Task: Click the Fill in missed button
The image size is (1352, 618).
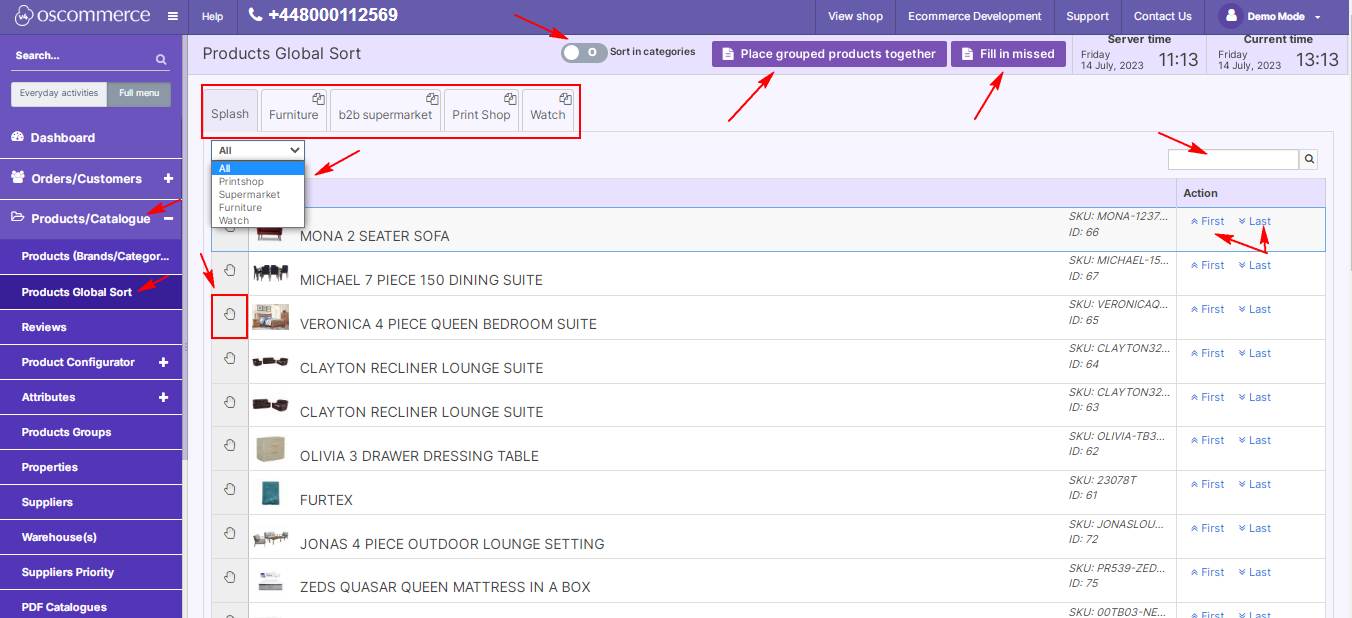Action: [1008, 54]
